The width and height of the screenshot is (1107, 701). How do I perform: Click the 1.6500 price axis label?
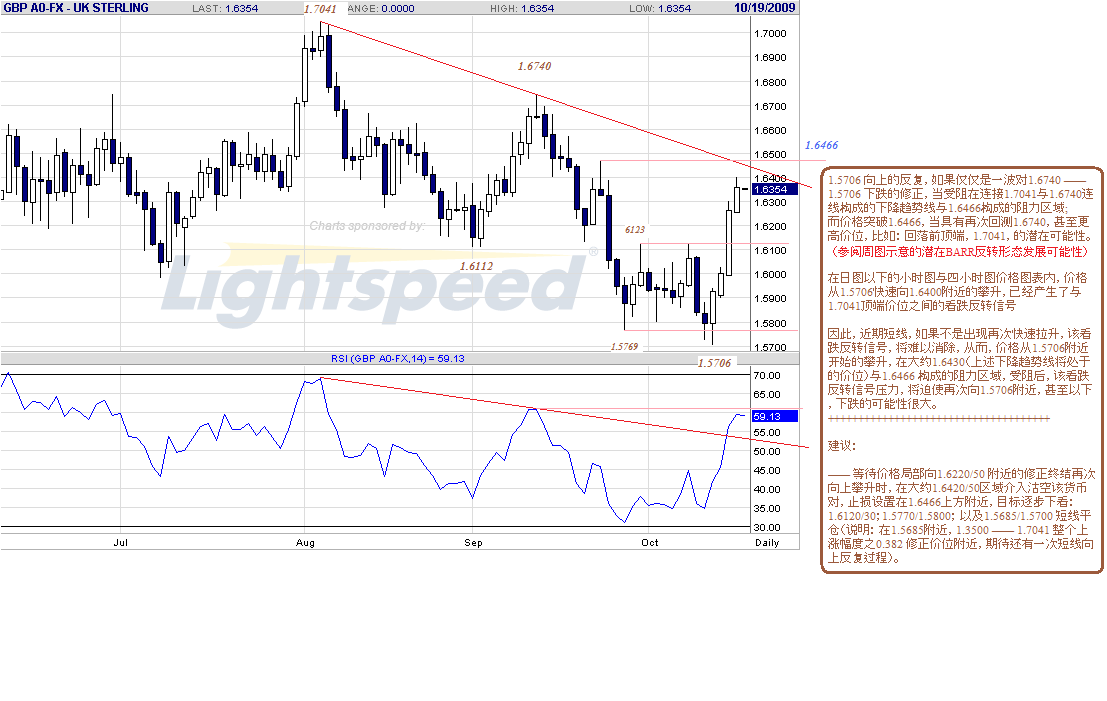[770, 154]
